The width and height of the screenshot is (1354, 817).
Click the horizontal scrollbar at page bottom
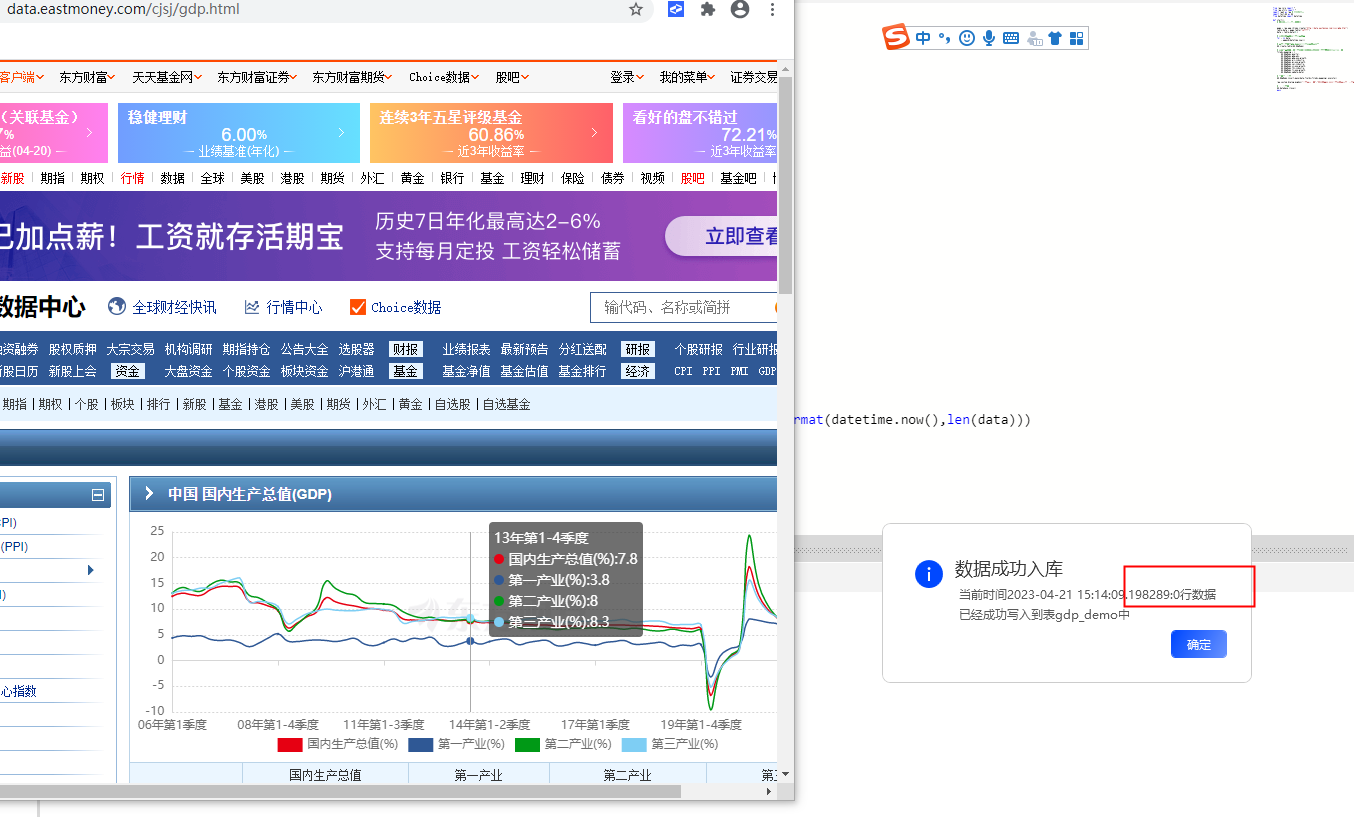pyautogui.click(x=340, y=791)
